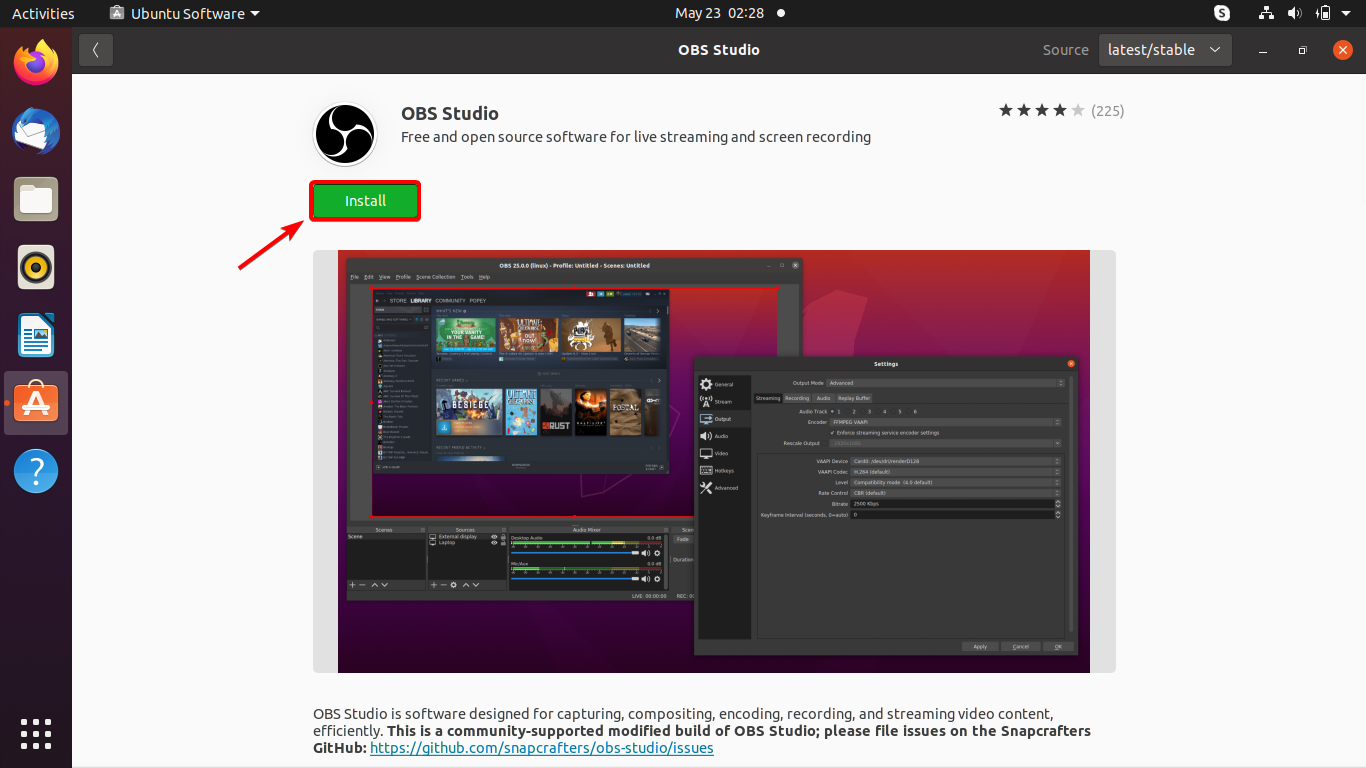Click the OBS Studio app title text

point(450,113)
